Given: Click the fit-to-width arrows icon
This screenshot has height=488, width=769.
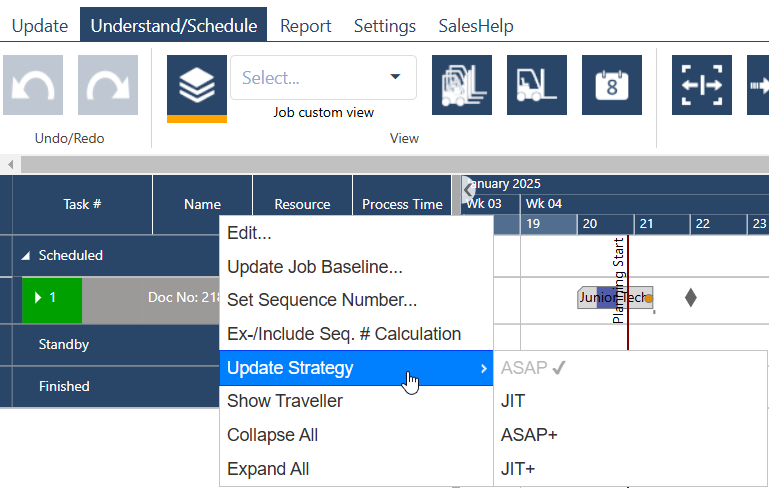Looking at the screenshot, I should [x=702, y=85].
